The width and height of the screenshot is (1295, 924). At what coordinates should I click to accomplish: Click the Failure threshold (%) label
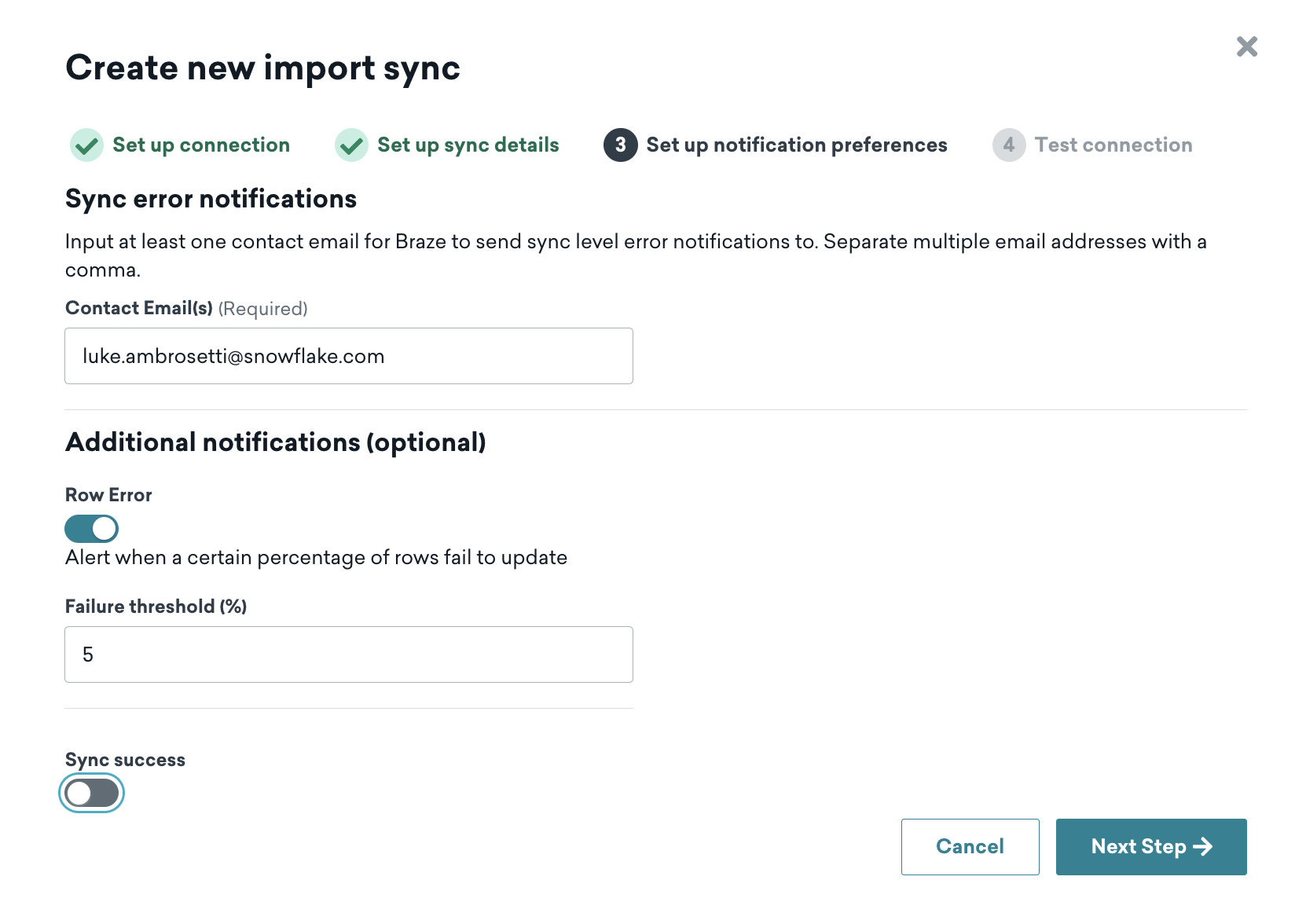[156, 607]
